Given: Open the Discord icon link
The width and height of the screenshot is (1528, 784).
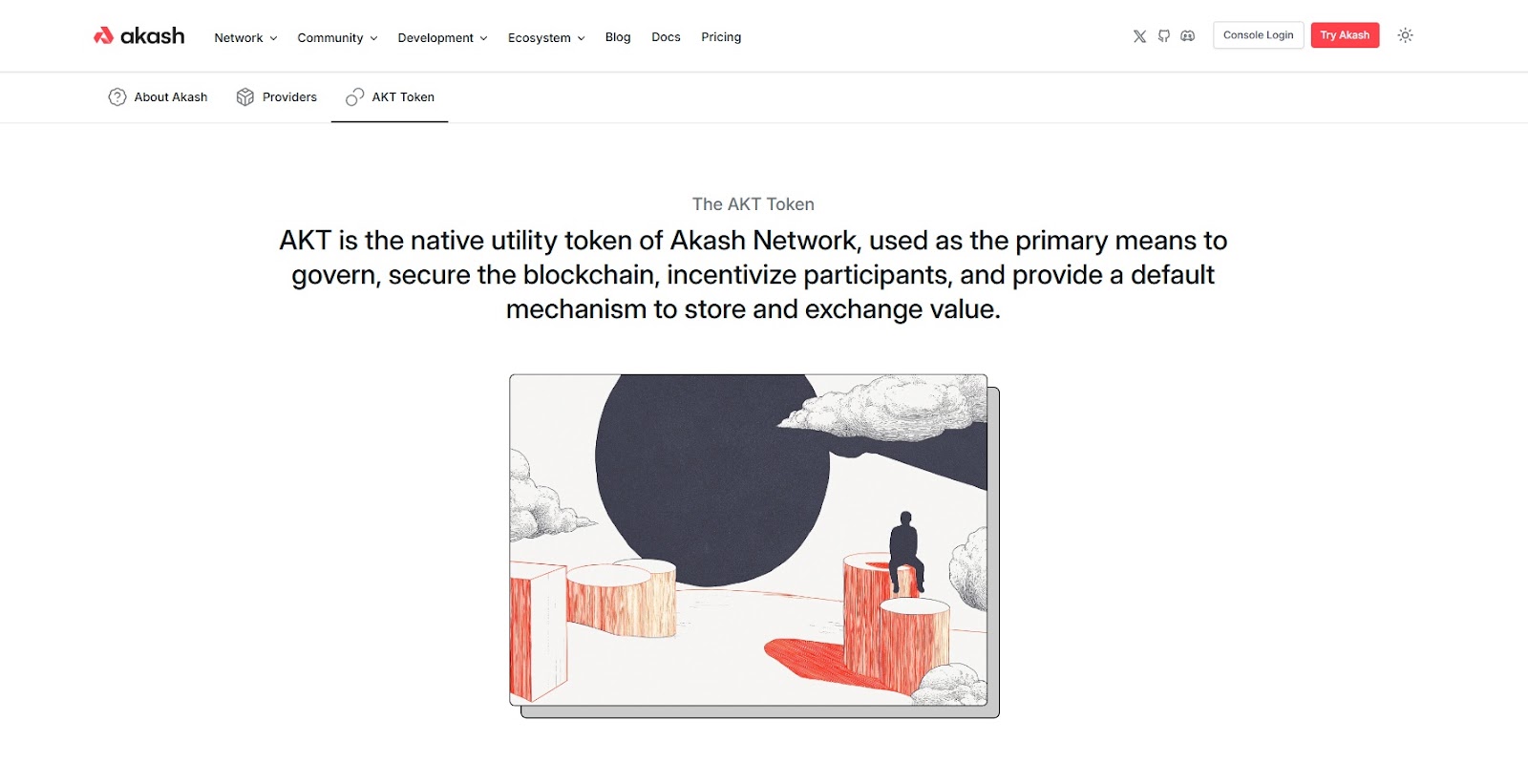Looking at the screenshot, I should 1187,36.
